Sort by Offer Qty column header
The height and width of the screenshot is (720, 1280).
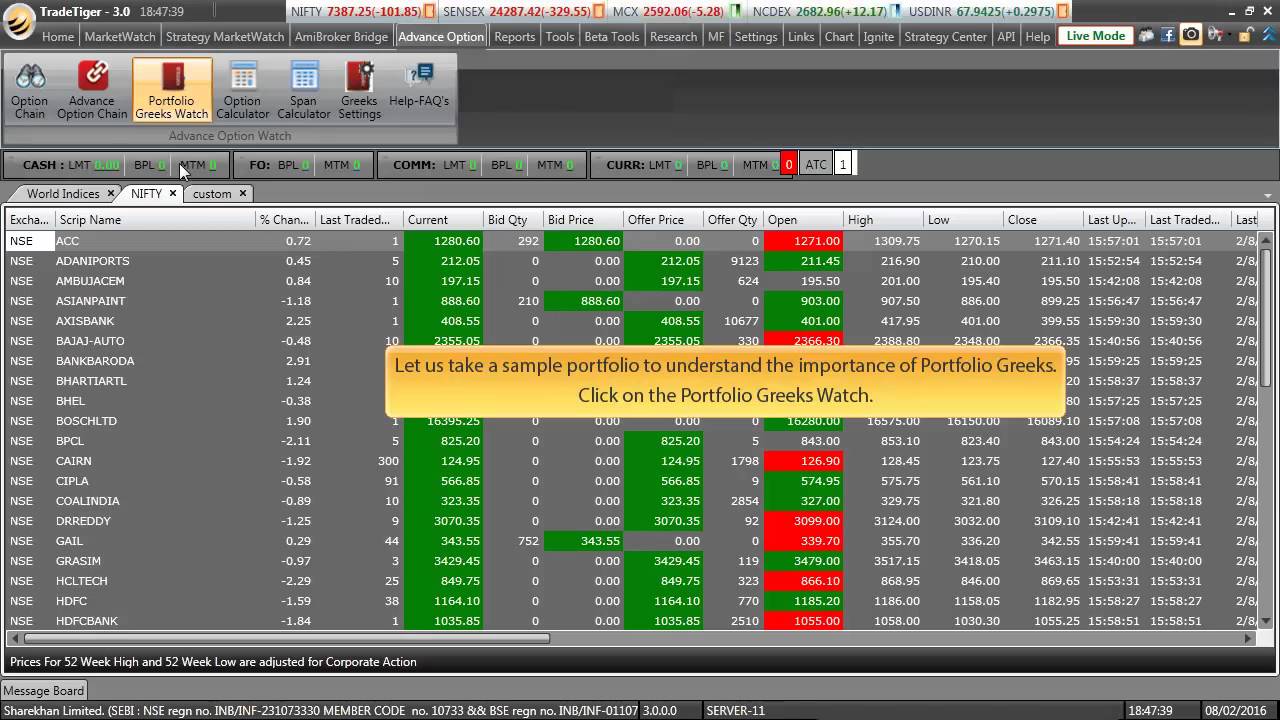coord(733,220)
